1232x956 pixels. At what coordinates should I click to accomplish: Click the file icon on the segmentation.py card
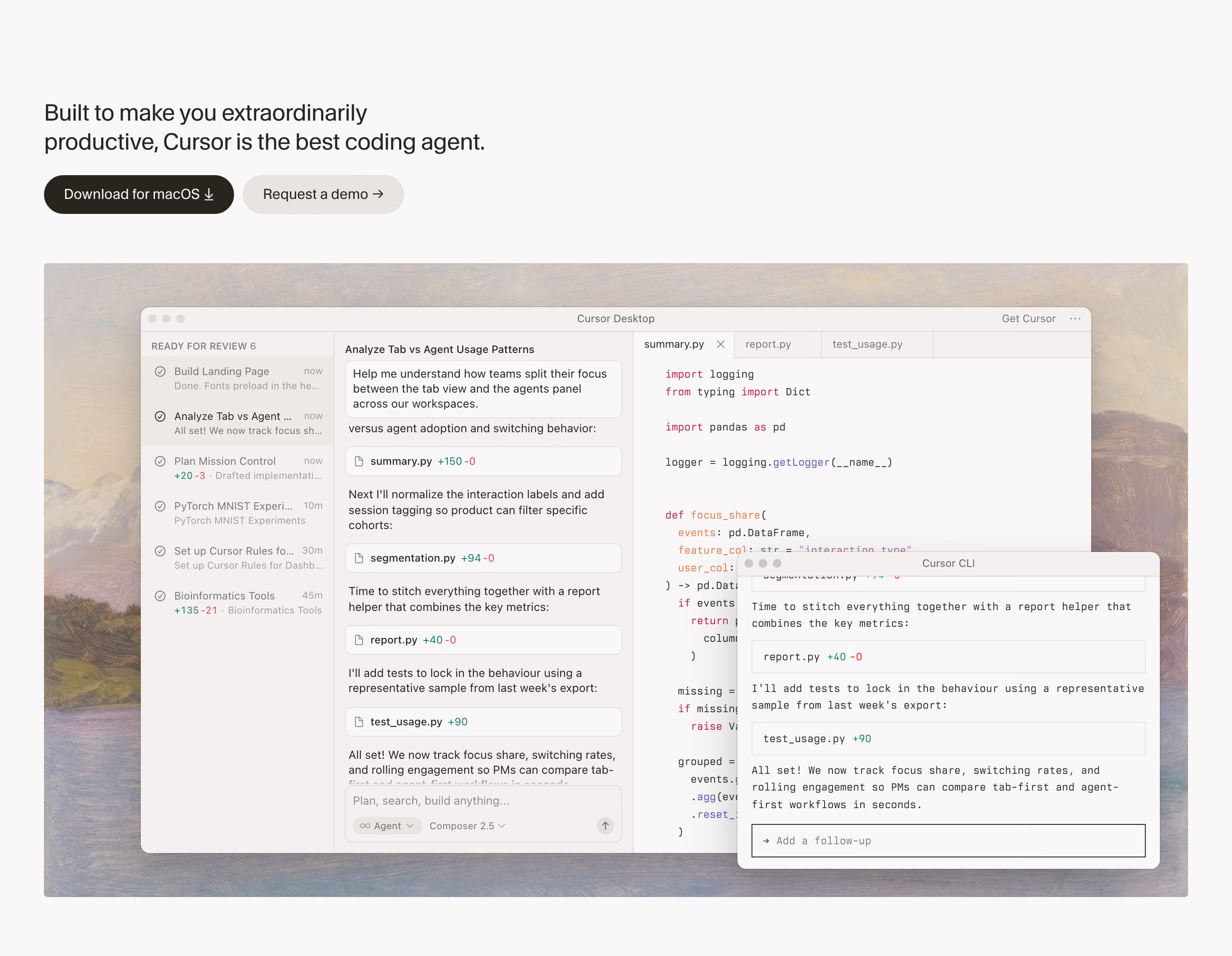359,558
